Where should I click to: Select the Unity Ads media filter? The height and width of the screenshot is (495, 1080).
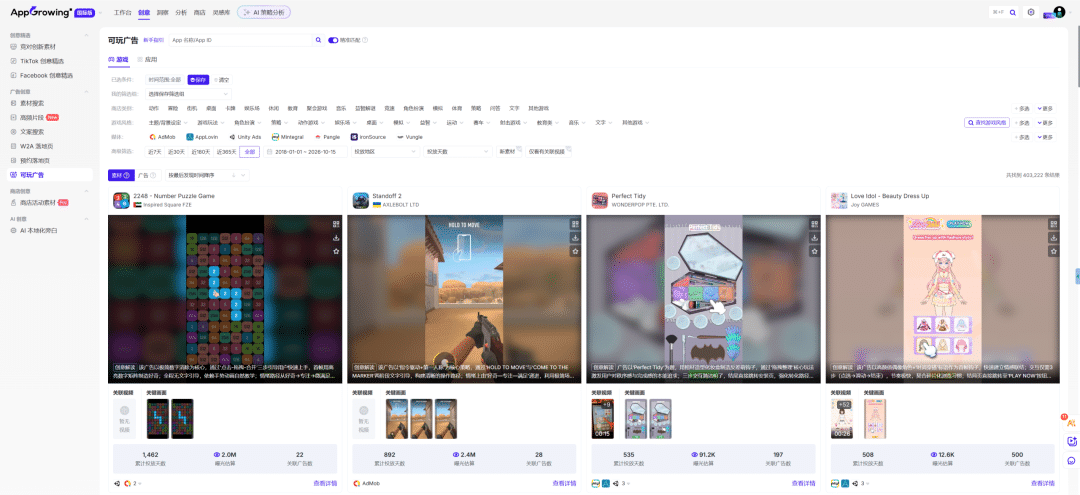click(245, 137)
